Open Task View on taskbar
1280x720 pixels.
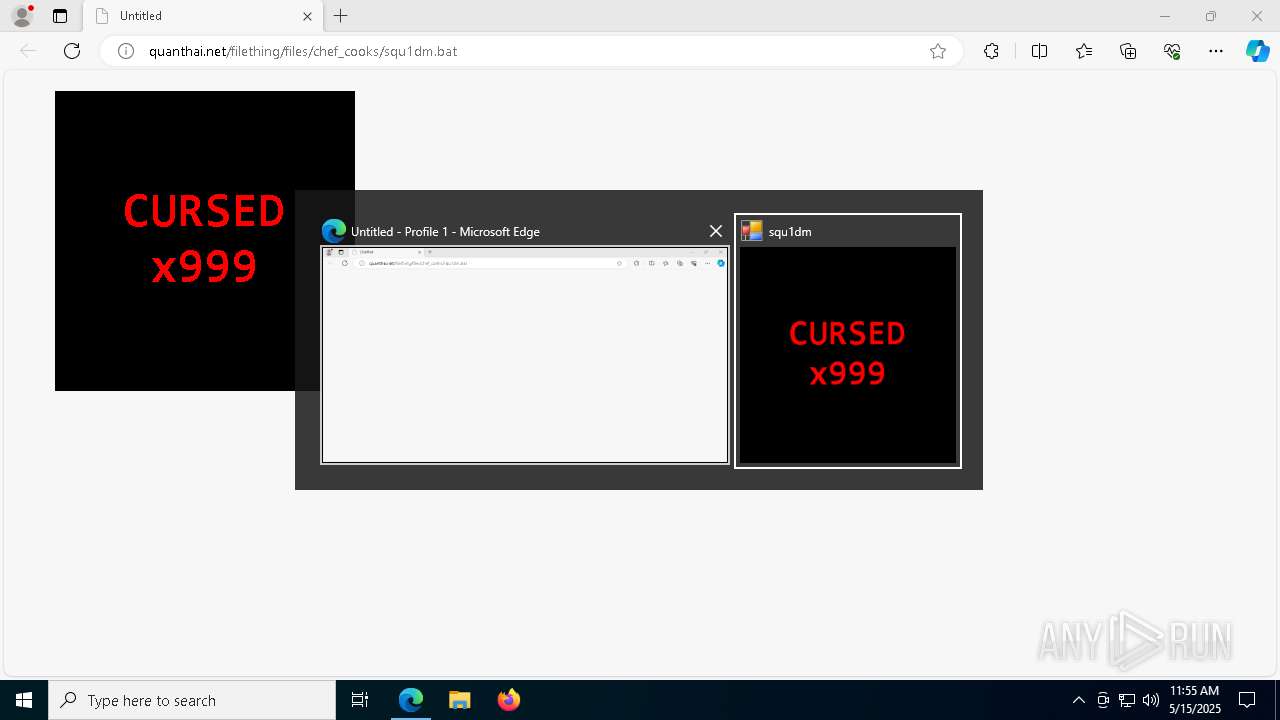[360, 700]
